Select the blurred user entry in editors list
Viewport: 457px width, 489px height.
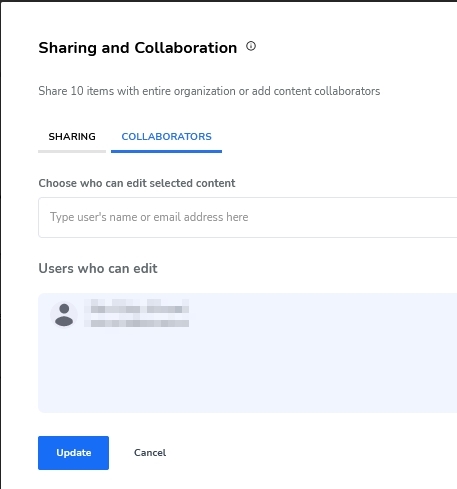pos(137,313)
